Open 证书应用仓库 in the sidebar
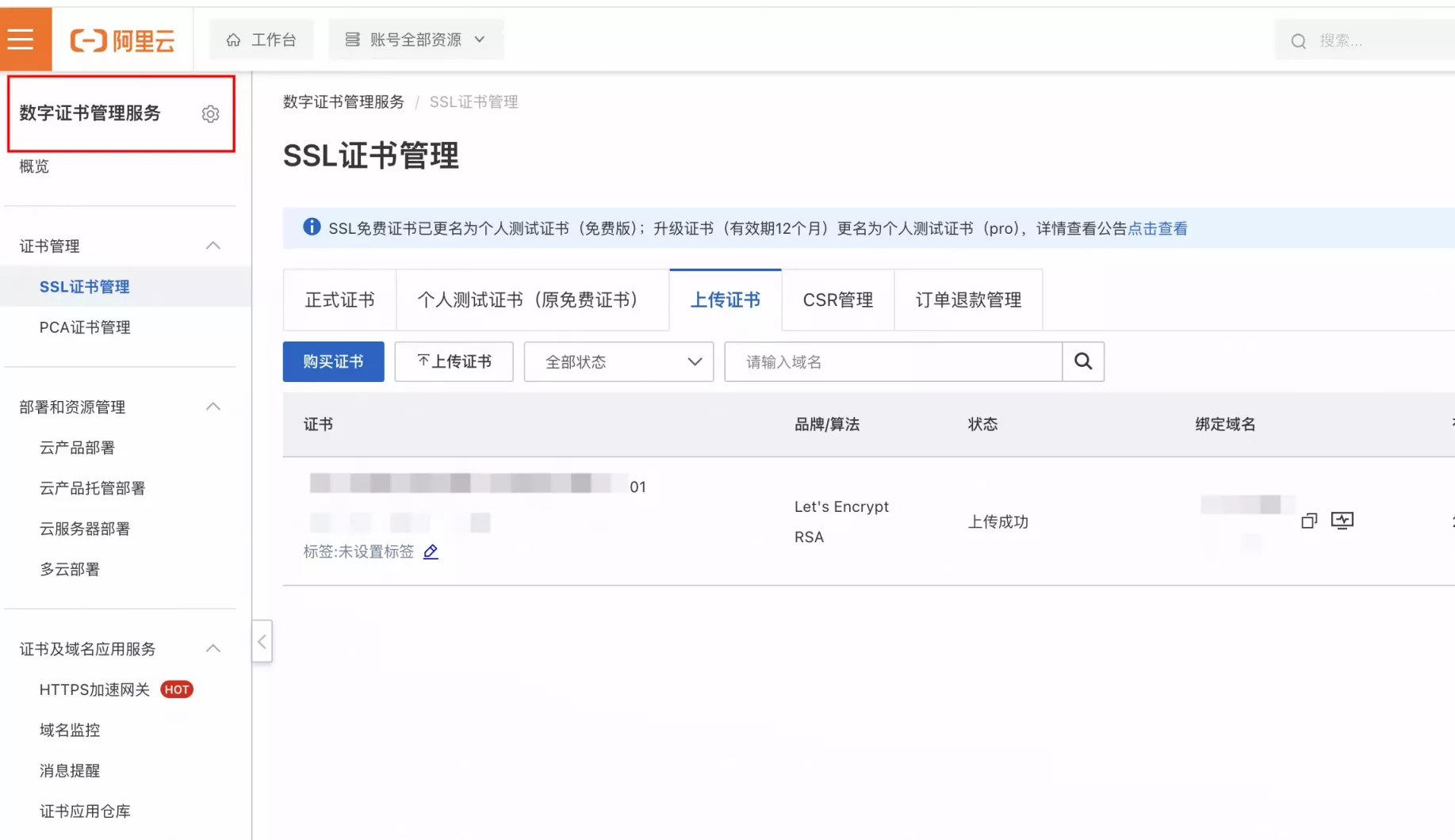The height and width of the screenshot is (840, 1455). click(x=85, y=811)
